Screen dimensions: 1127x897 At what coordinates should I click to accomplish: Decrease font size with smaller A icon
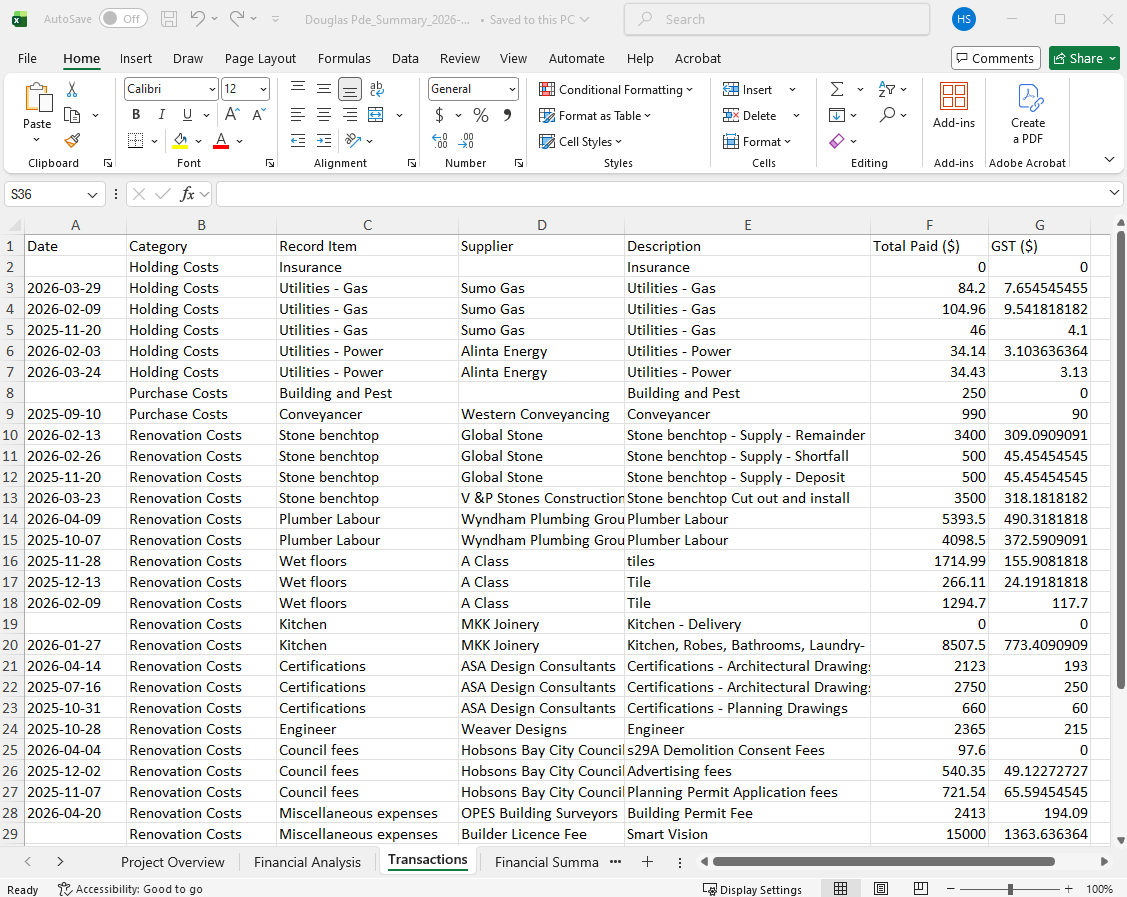[x=259, y=114]
